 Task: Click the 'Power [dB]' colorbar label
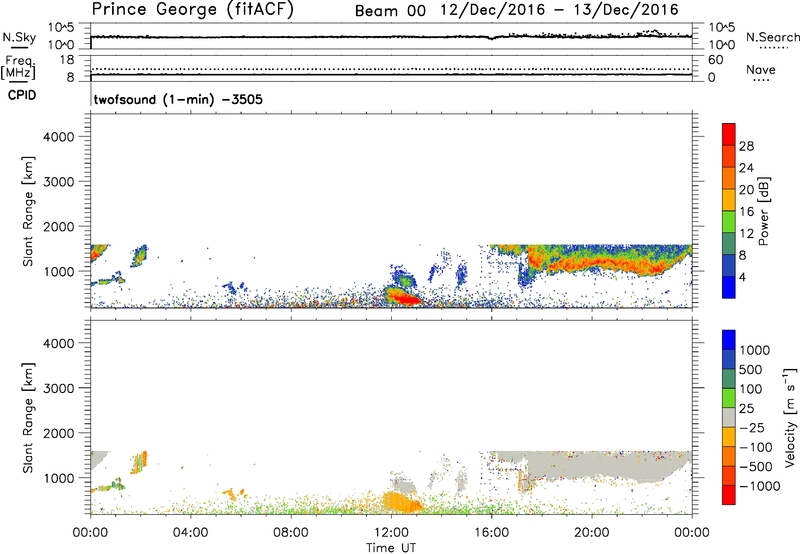click(x=764, y=211)
